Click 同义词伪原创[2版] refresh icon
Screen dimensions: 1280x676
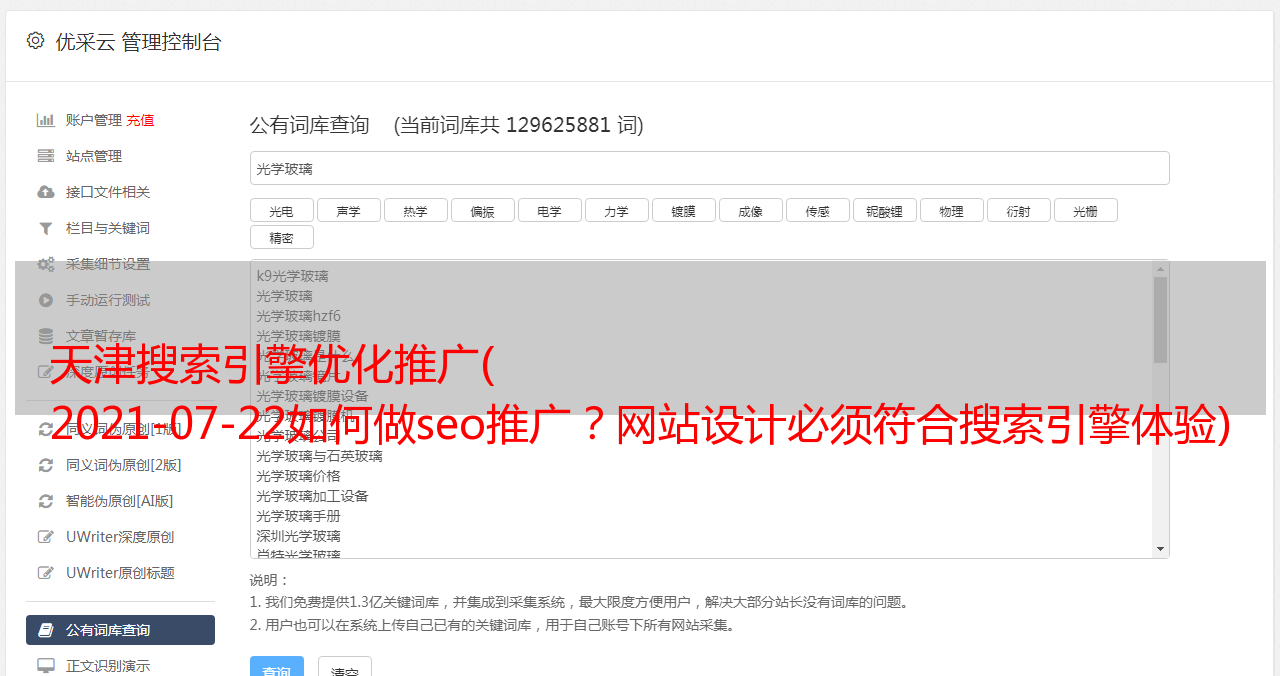coord(46,465)
